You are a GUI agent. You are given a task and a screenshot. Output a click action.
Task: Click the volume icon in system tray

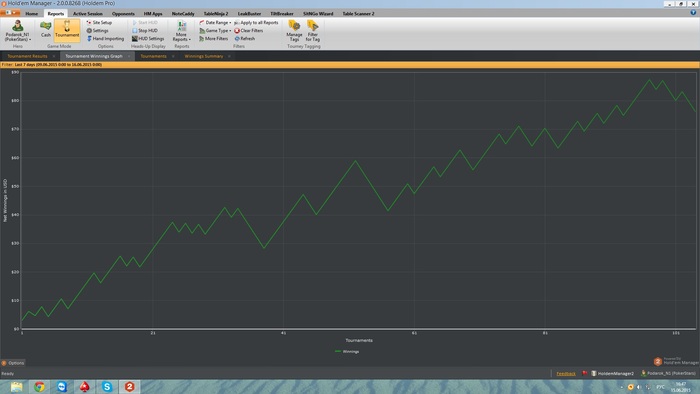639,387
